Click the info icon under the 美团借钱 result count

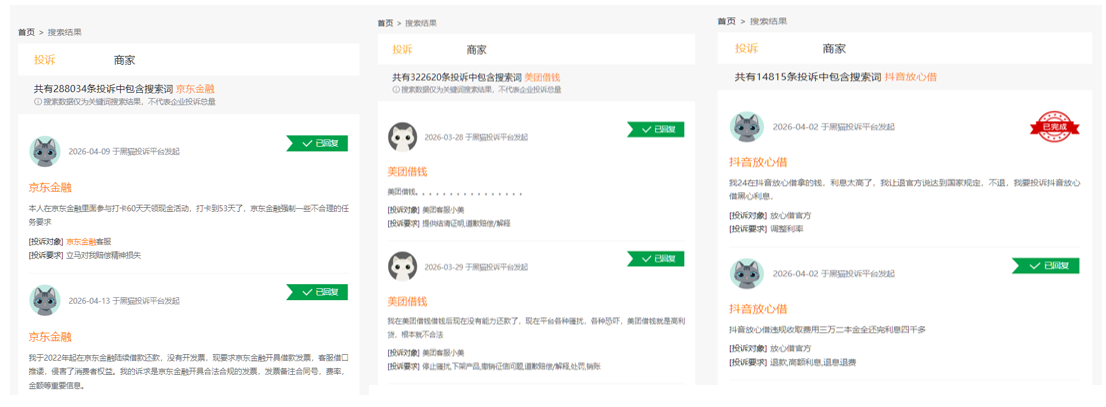396,90
